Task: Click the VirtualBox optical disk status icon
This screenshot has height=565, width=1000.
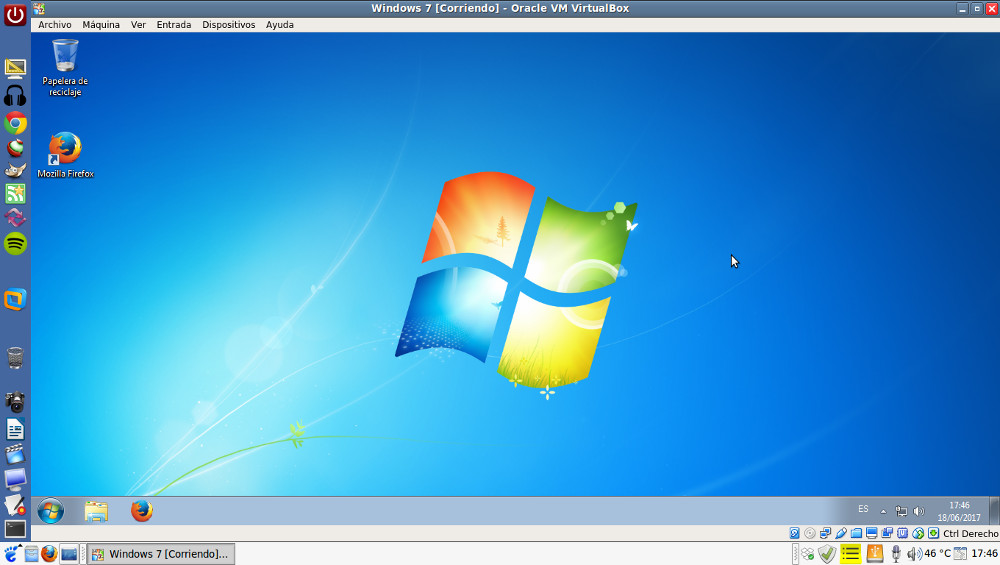Action: pos(810,534)
